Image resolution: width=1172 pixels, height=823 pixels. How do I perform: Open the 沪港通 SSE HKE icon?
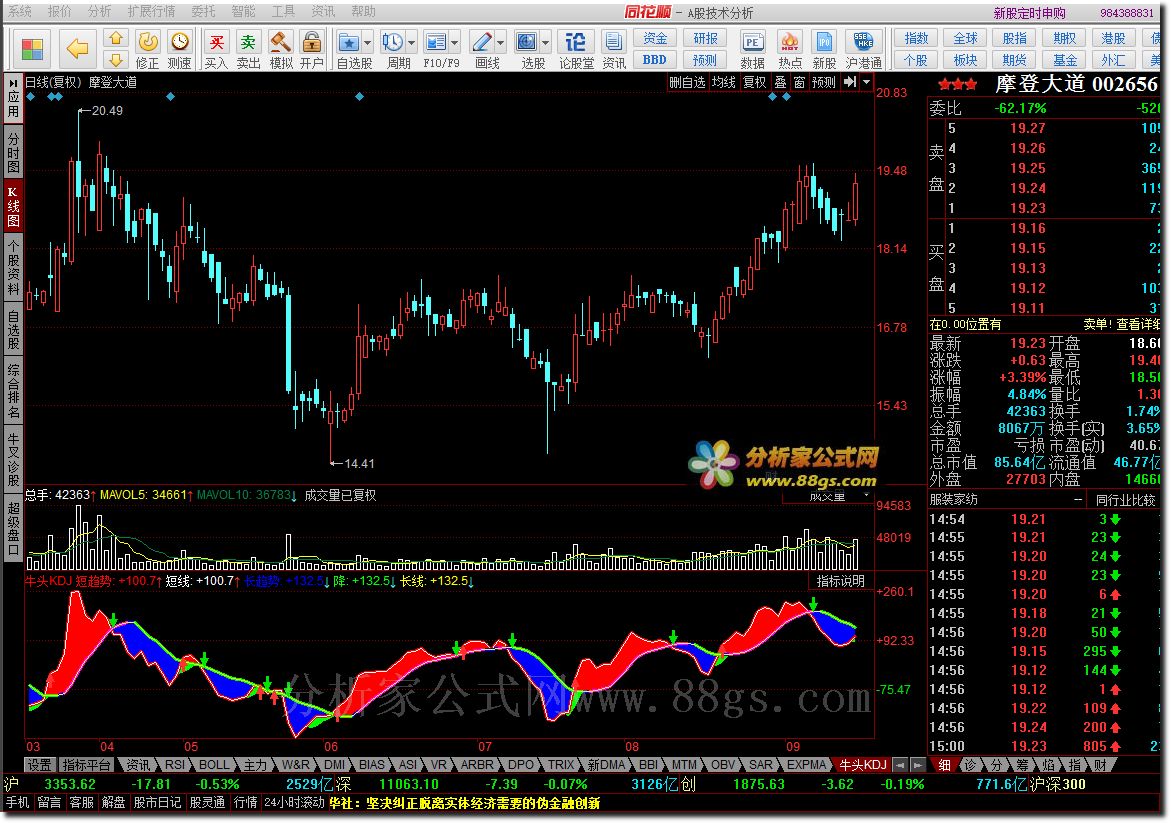coord(863,42)
